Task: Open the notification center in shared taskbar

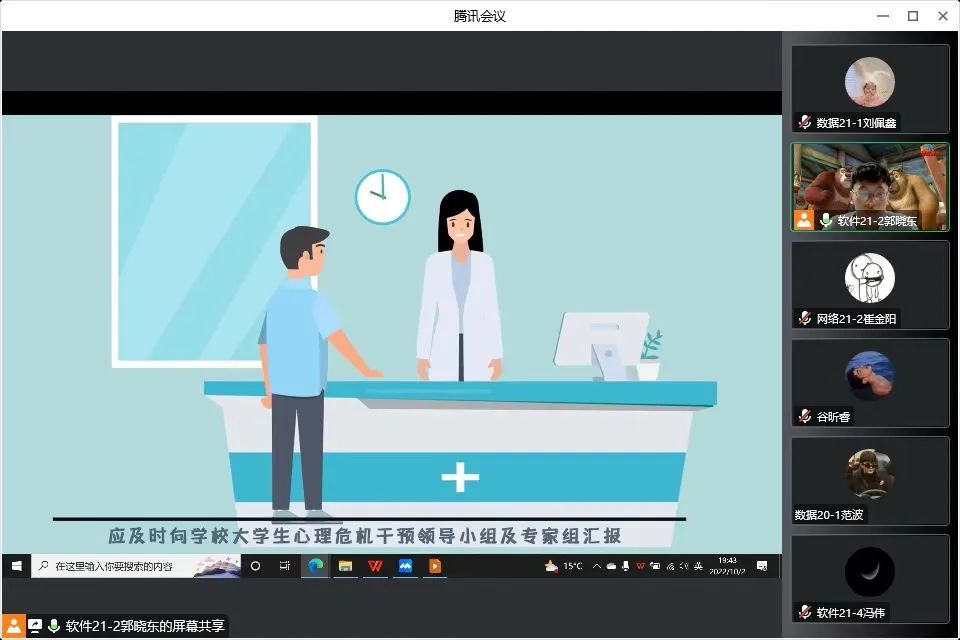Action: click(x=762, y=566)
